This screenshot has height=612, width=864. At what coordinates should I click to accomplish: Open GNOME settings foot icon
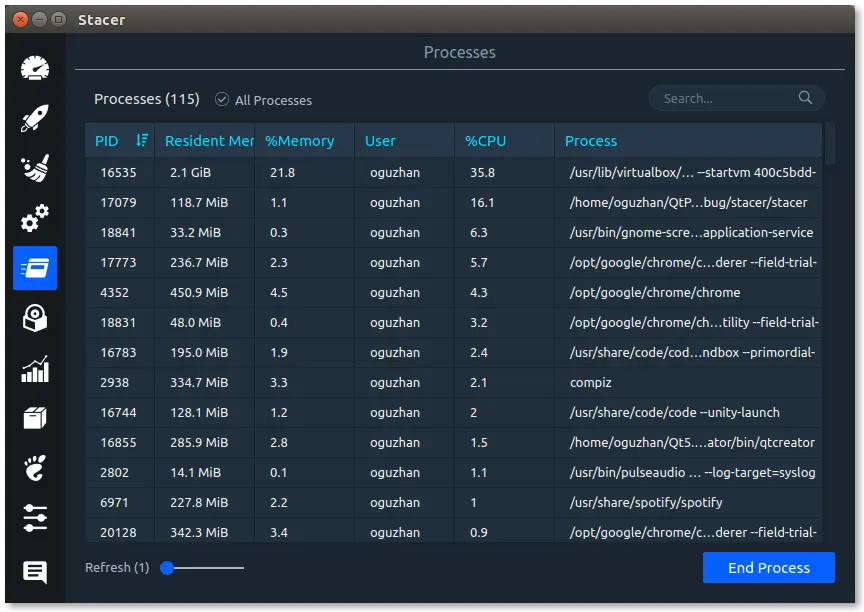(x=35, y=469)
